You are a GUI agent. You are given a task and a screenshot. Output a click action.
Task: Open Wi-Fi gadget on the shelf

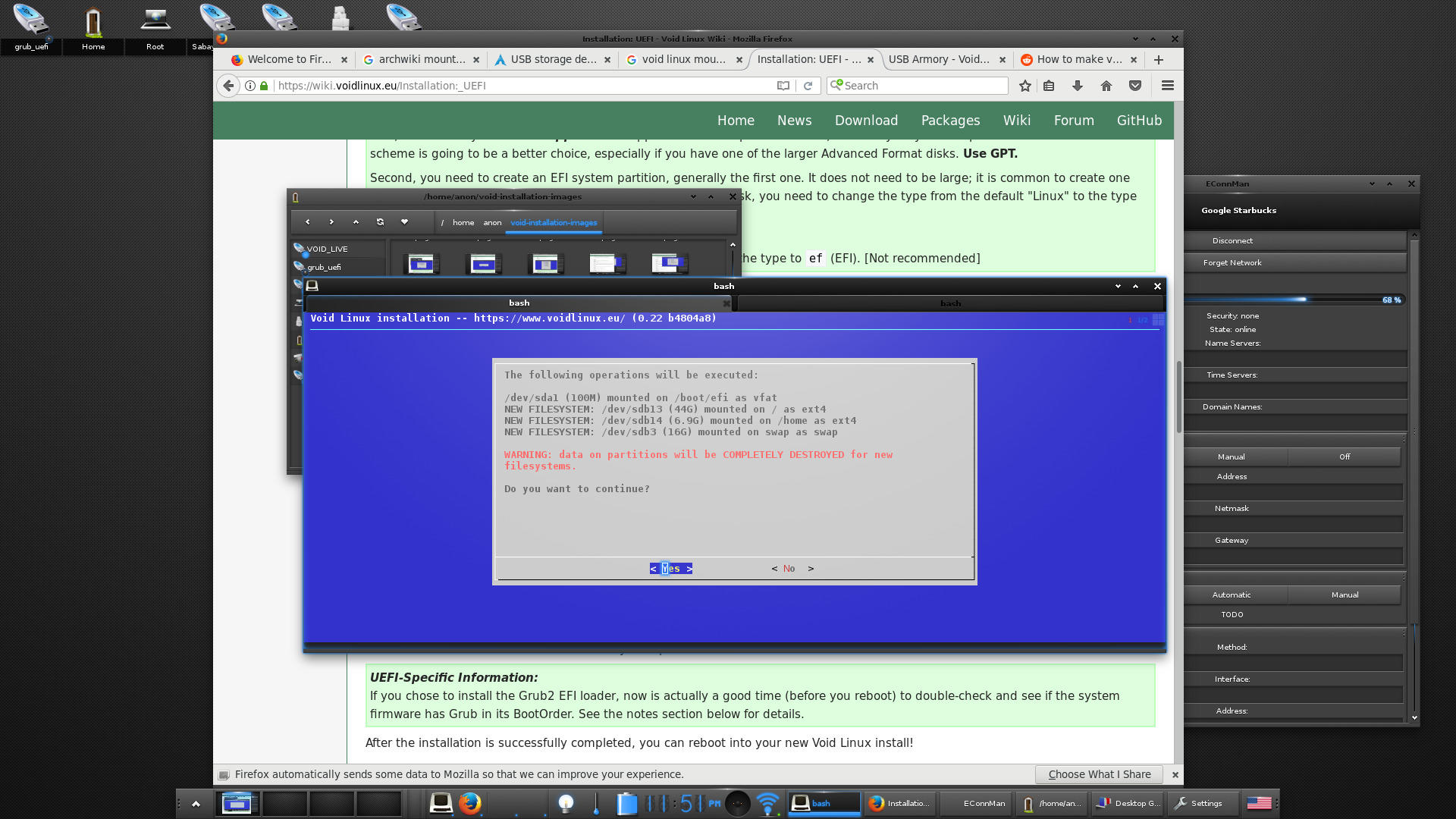(x=767, y=803)
